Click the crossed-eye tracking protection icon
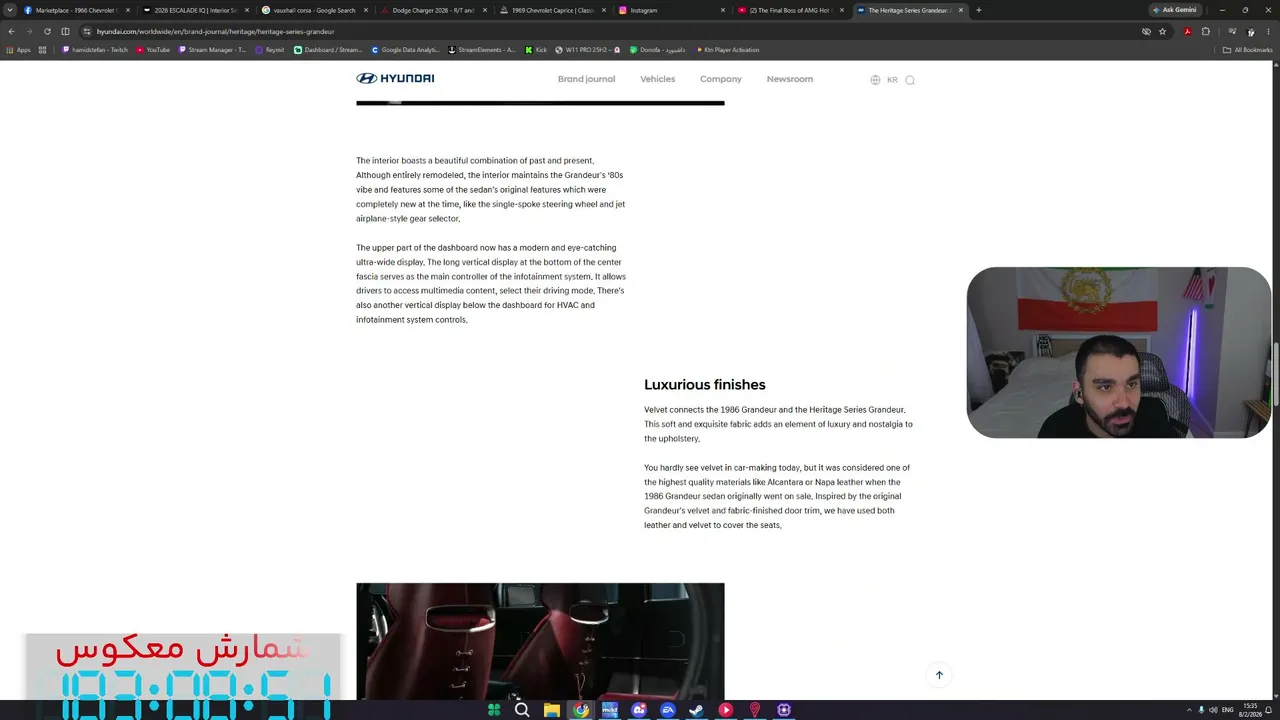The image size is (1280, 720). [1146, 31]
